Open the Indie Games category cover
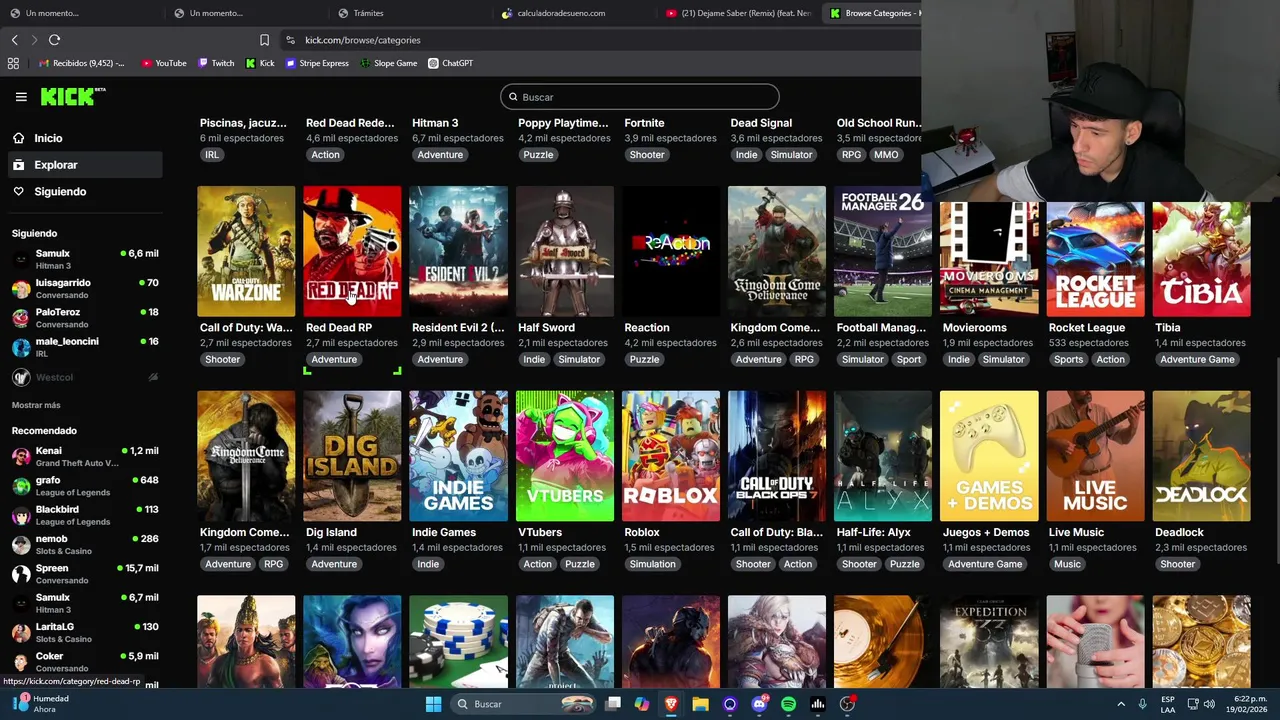1280x720 pixels. pyautogui.click(x=458, y=456)
